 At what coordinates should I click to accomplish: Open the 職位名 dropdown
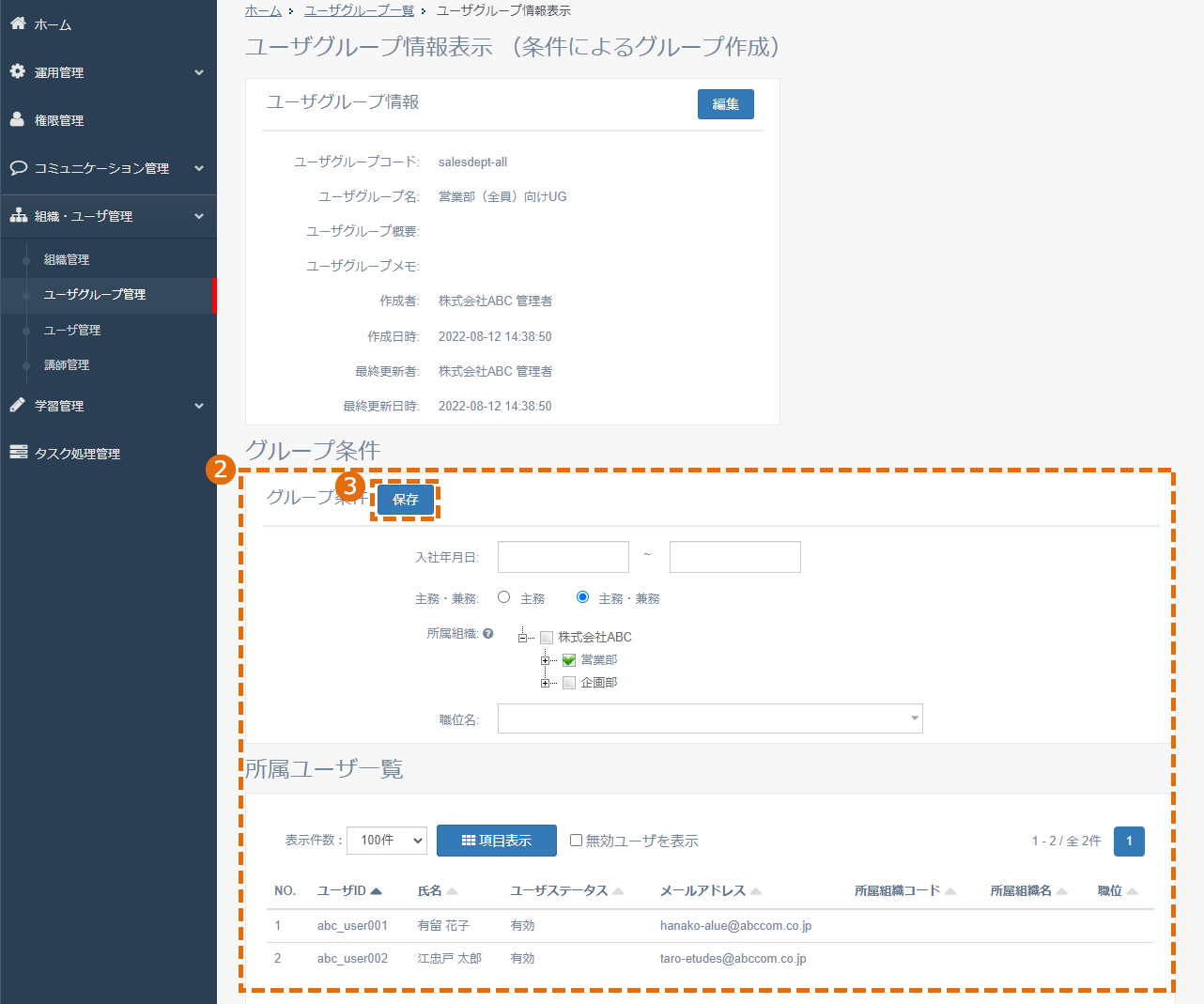click(x=710, y=718)
